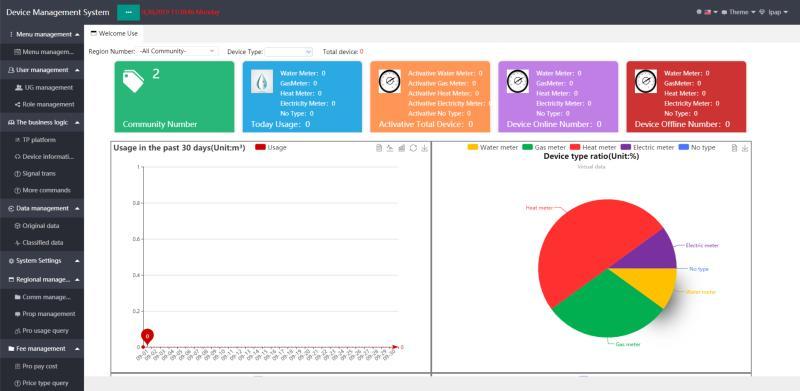Open the Theme dropdown in header
Screen dimensions: 800x391
pos(739,12)
